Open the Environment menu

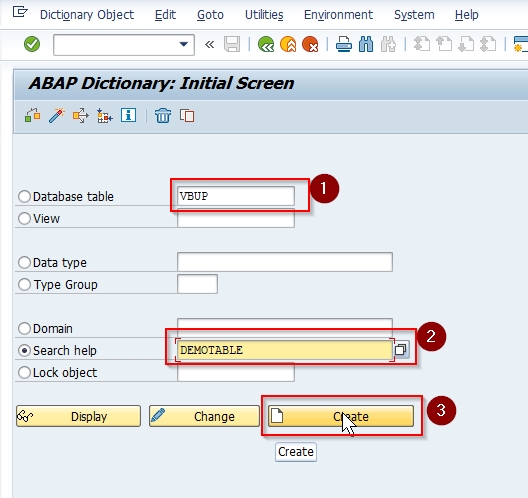[338, 15]
